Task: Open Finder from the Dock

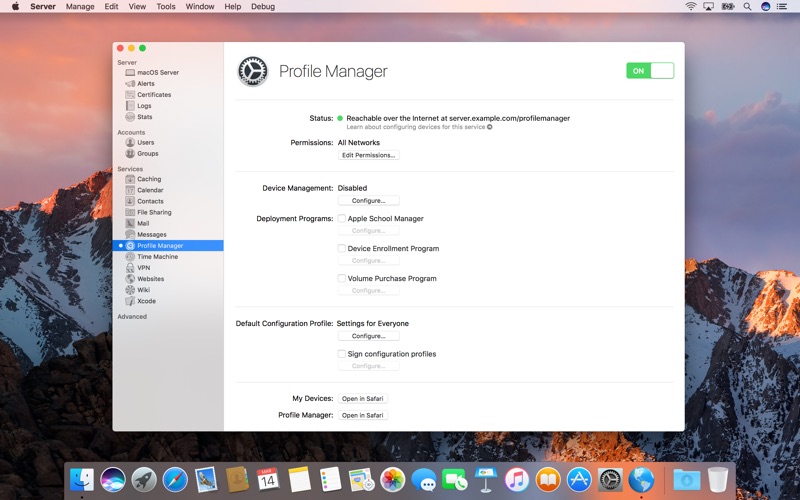Action: point(82,480)
